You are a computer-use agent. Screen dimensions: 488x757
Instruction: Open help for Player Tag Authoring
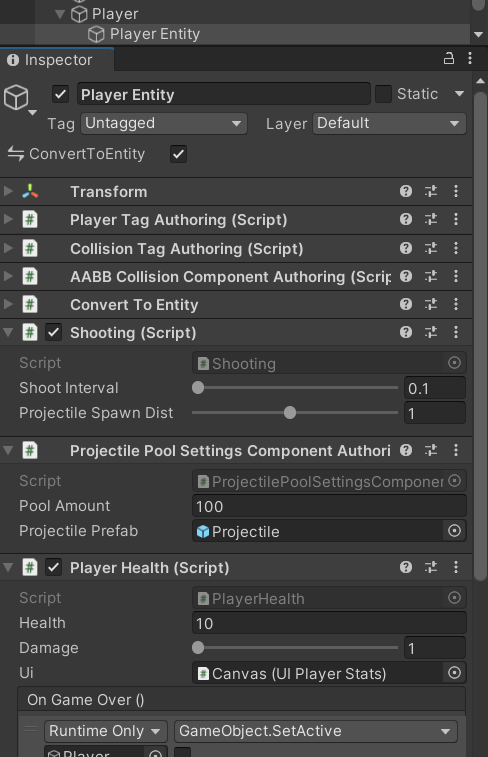(x=406, y=219)
